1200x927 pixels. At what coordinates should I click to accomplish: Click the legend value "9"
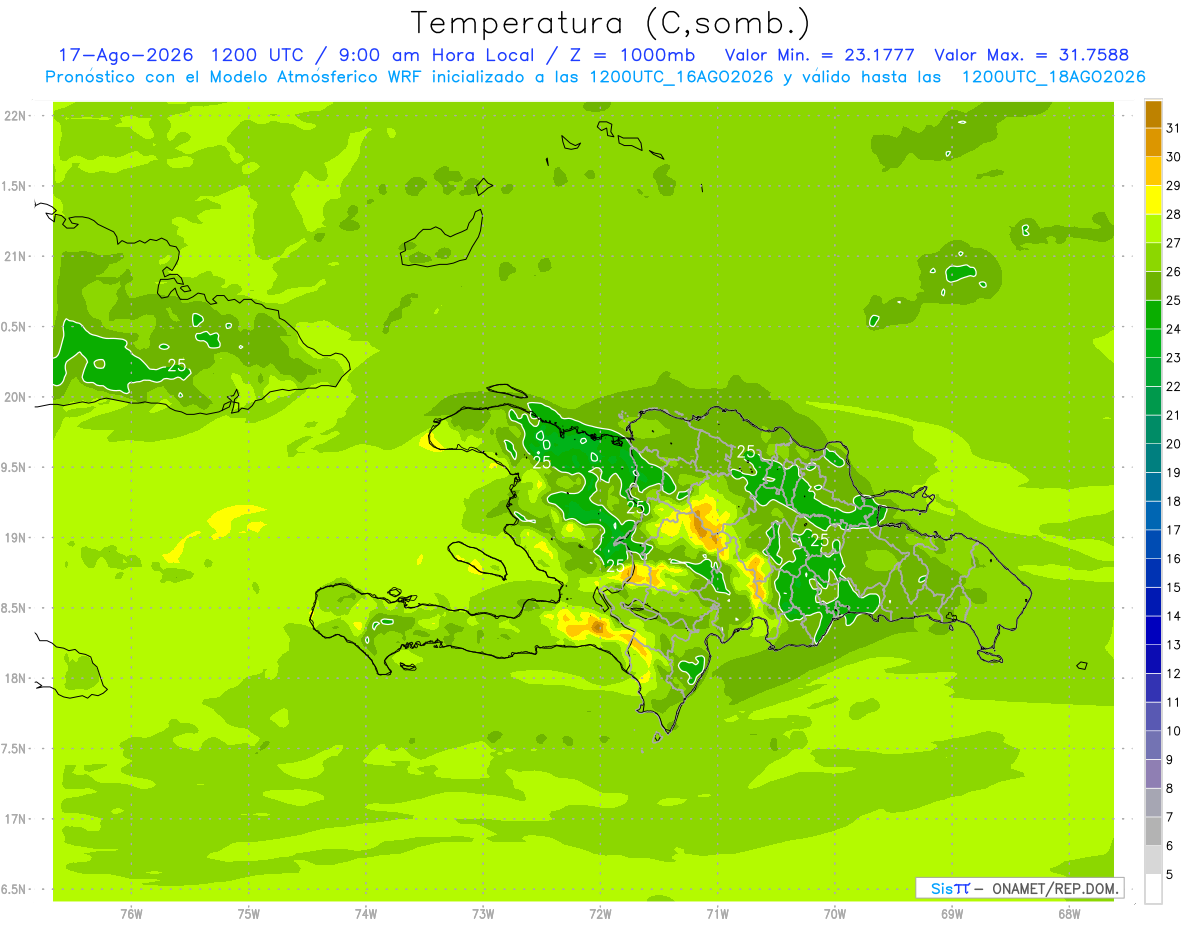click(1170, 760)
